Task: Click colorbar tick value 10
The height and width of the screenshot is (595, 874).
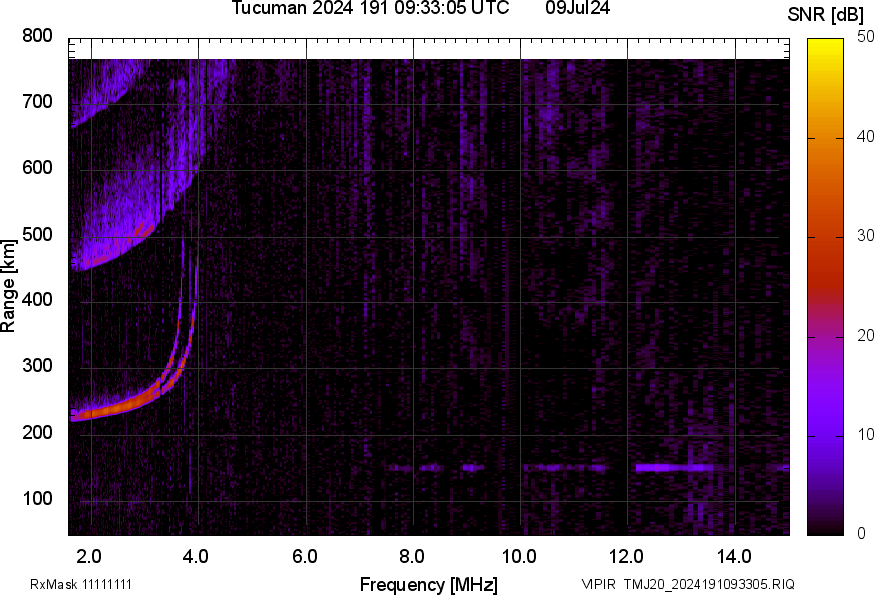Action: tap(865, 435)
